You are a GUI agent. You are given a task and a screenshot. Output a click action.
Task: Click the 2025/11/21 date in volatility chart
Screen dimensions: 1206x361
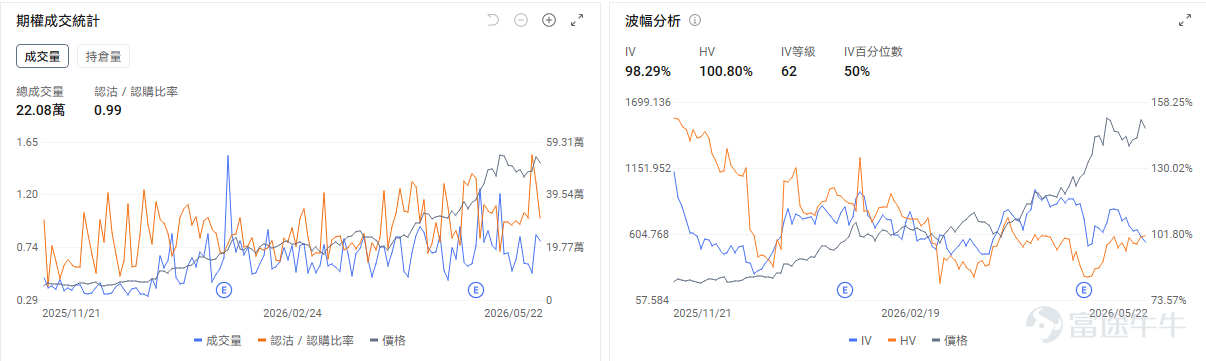[701, 312]
